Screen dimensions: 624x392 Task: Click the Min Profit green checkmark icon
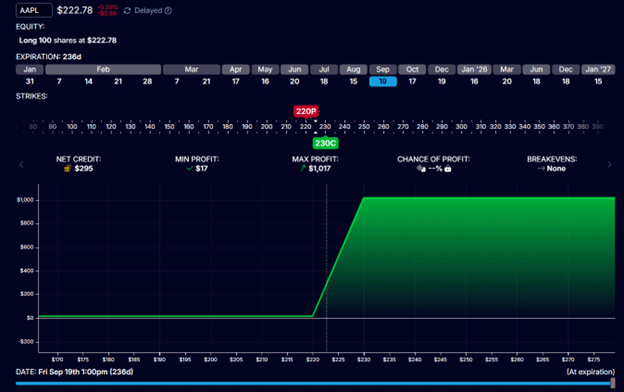click(x=190, y=169)
